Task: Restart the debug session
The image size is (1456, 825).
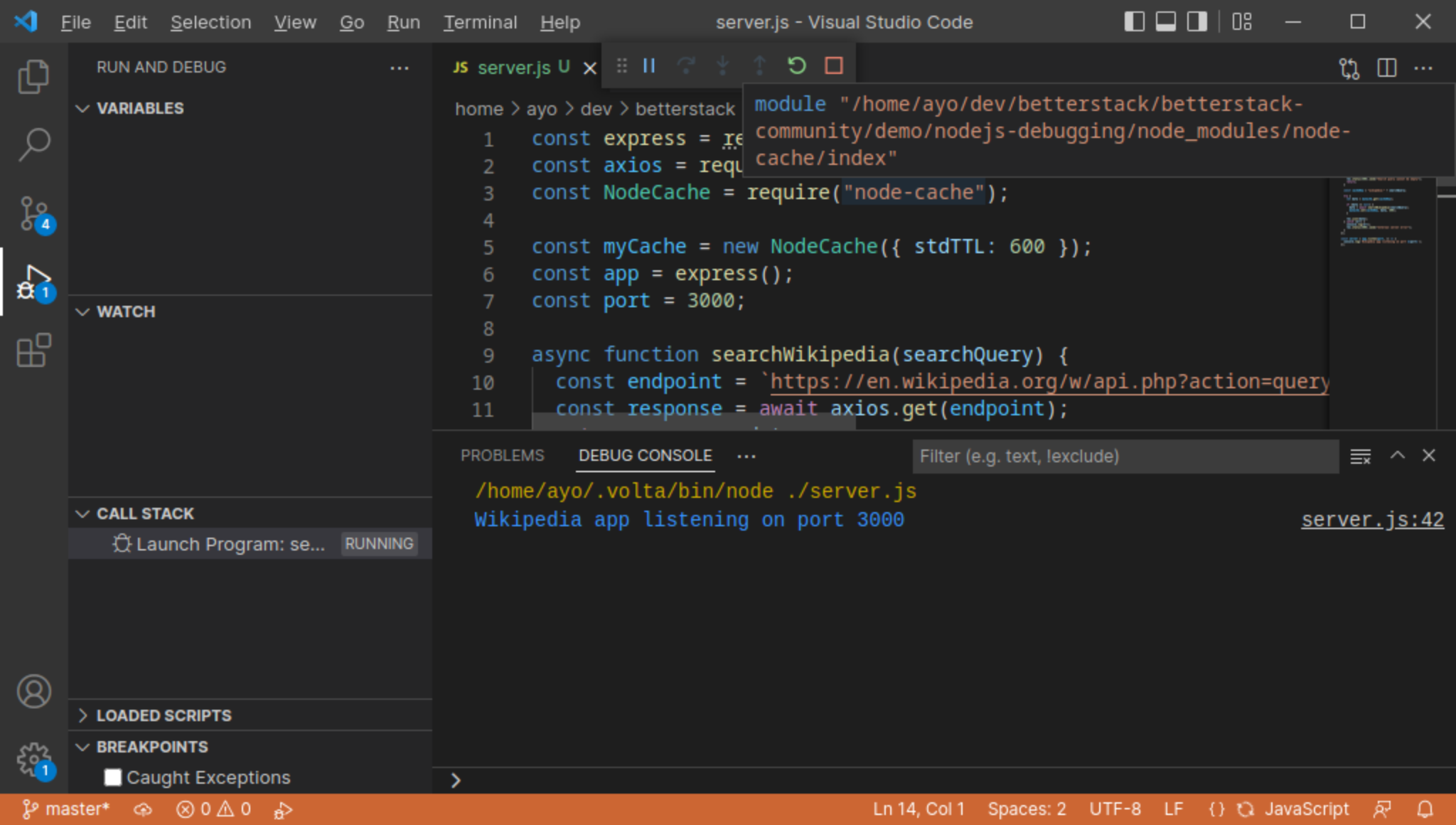Action: tap(797, 65)
